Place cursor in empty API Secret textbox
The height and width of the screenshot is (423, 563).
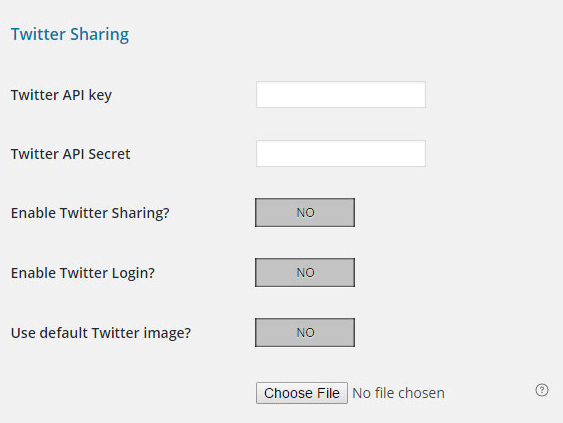pos(341,154)
